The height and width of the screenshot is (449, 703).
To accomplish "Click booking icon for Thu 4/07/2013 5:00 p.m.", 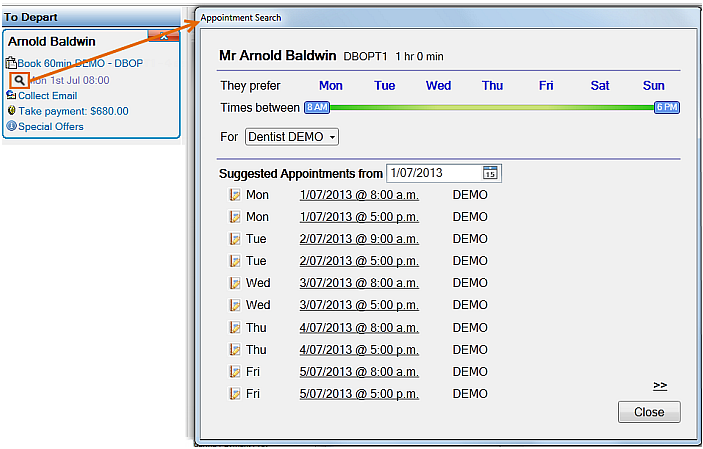I will 235,349.
